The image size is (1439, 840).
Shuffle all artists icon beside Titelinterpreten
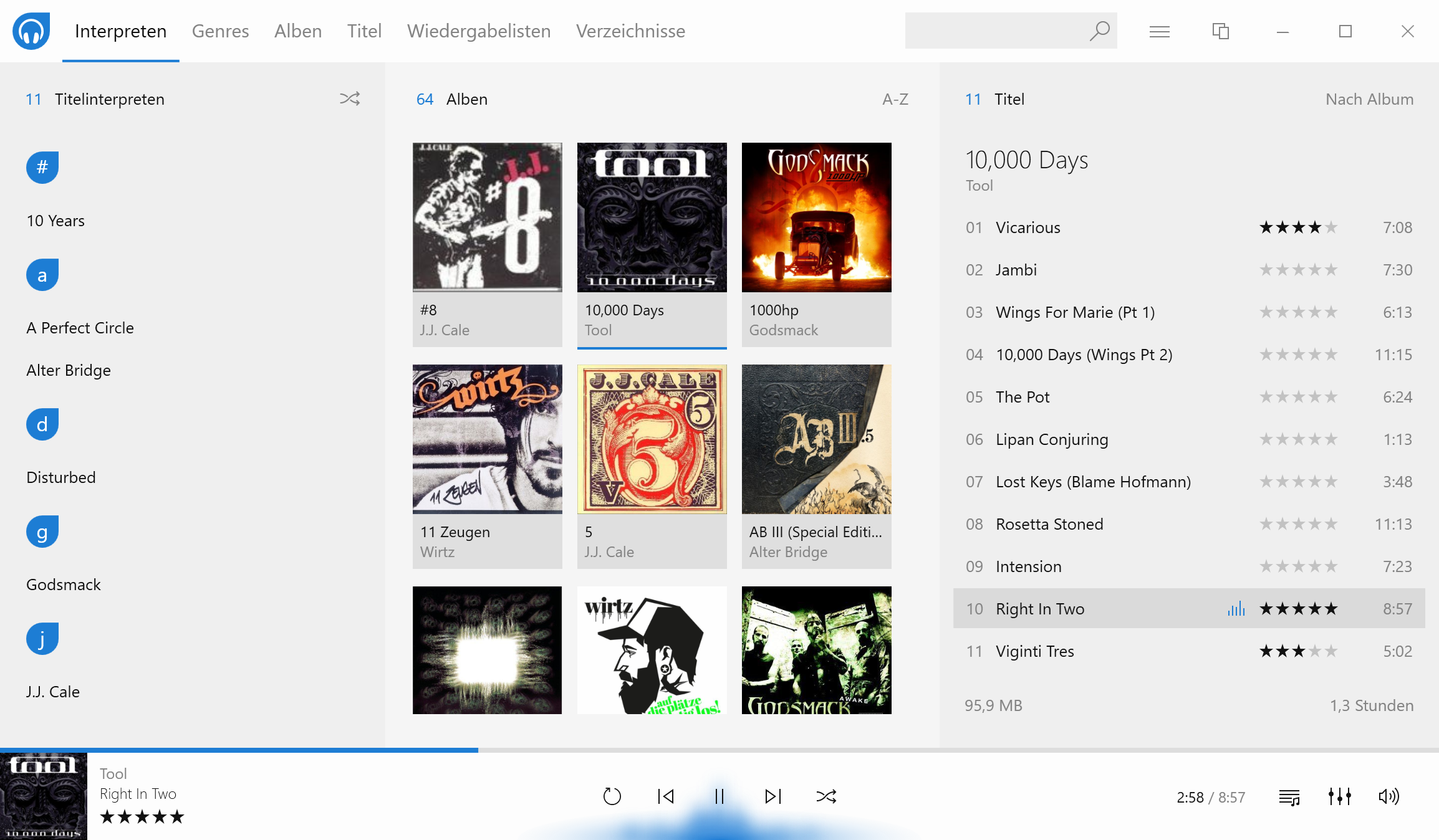(350, 98)
